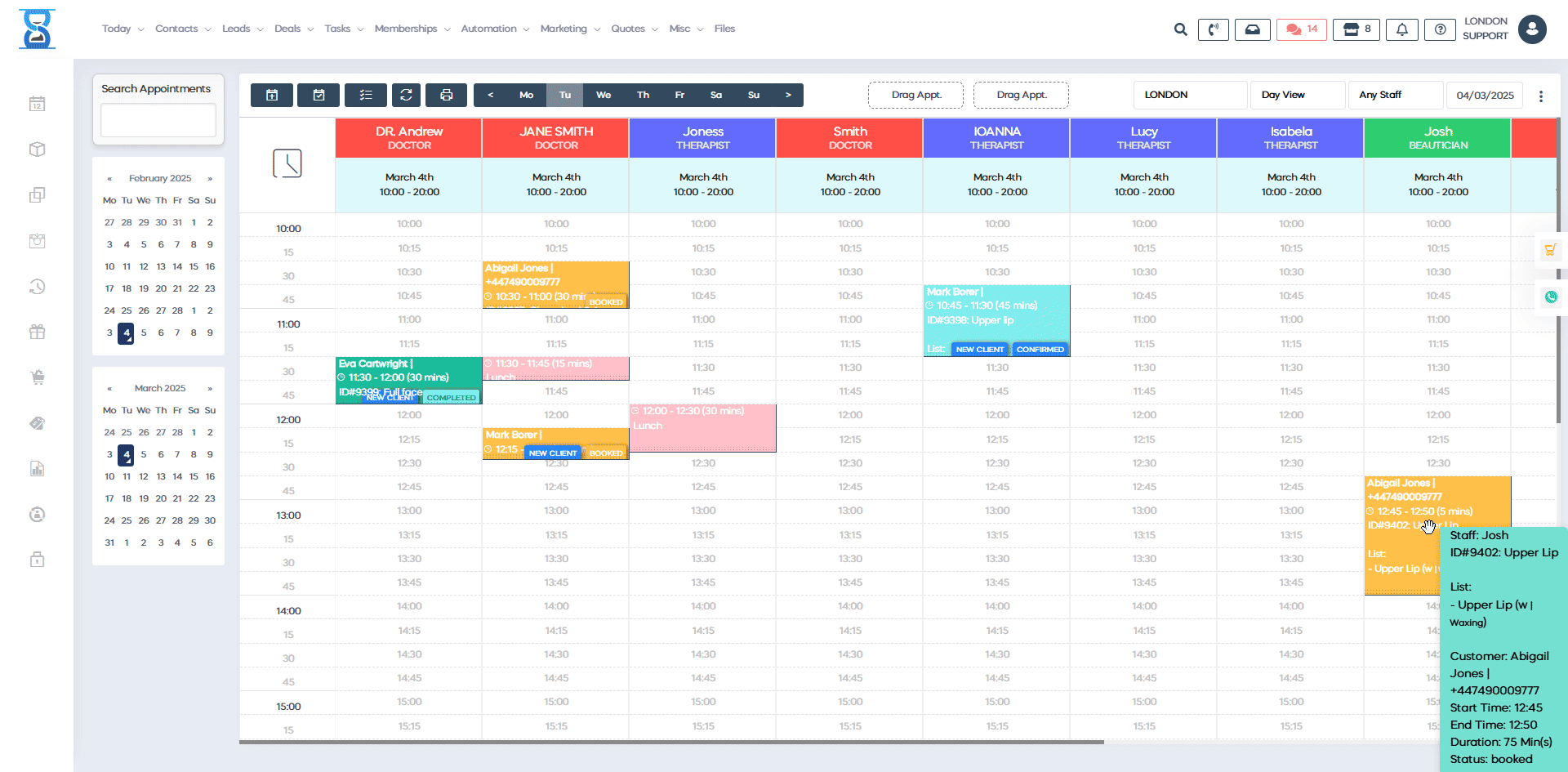Open the add appointment calendar icon
Image resolution: width=1568 pixels, height=772 pixels.
pos(271,95)
